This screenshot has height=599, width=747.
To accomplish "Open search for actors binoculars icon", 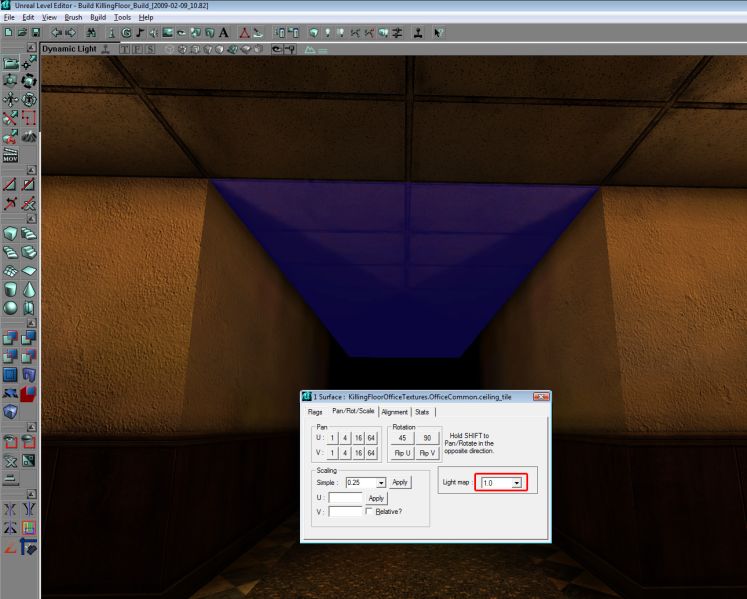I will pos(91,32).
